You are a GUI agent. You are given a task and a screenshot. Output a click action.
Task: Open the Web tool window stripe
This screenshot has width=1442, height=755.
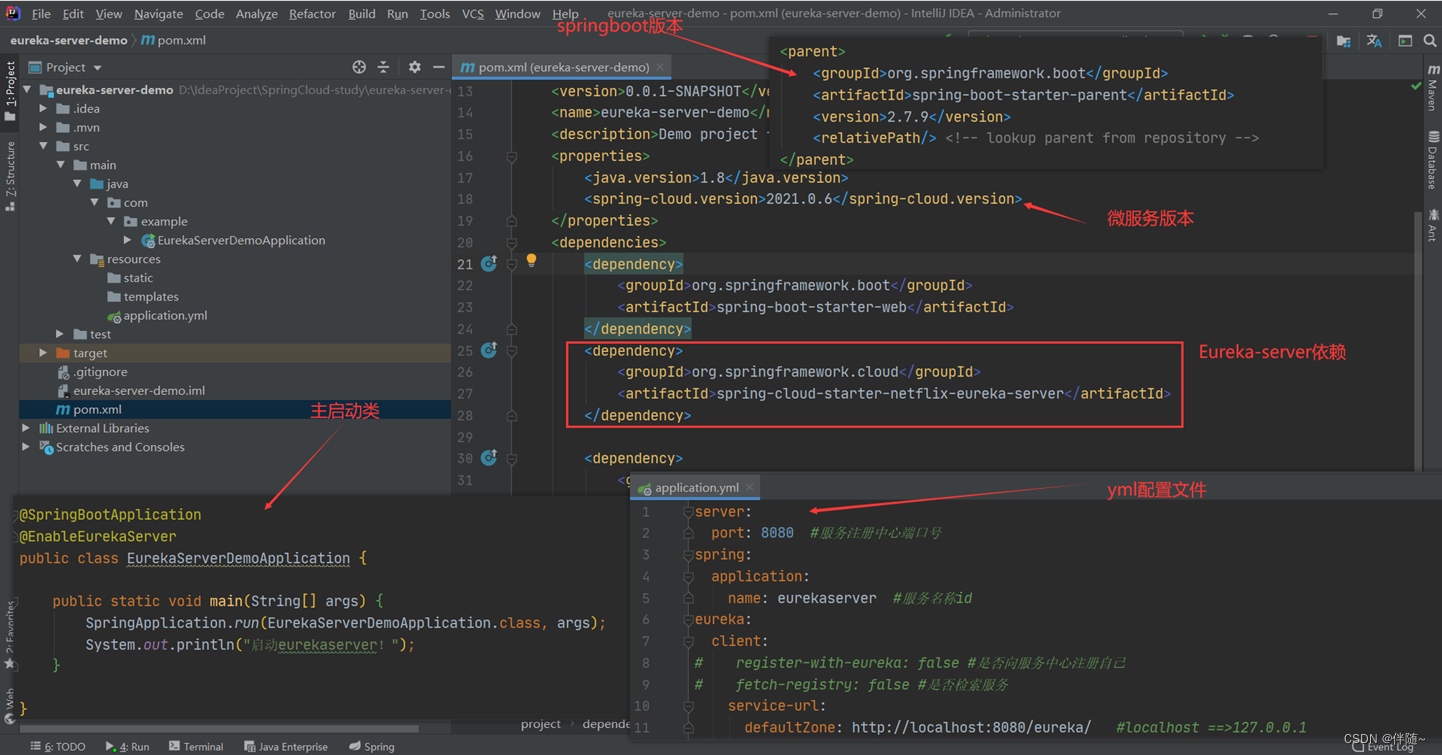click(10, 704)
